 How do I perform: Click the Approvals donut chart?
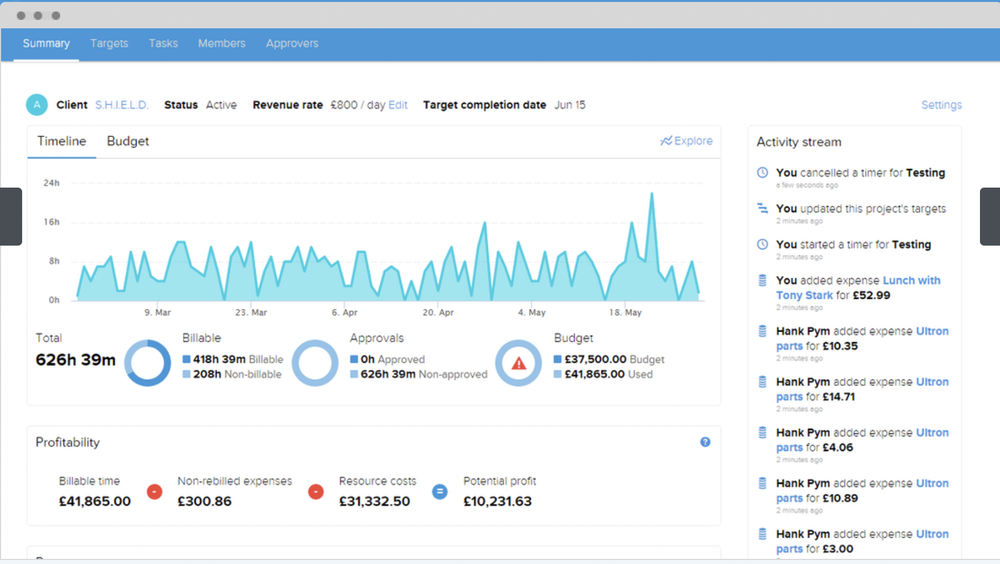[x=315, y=363]
